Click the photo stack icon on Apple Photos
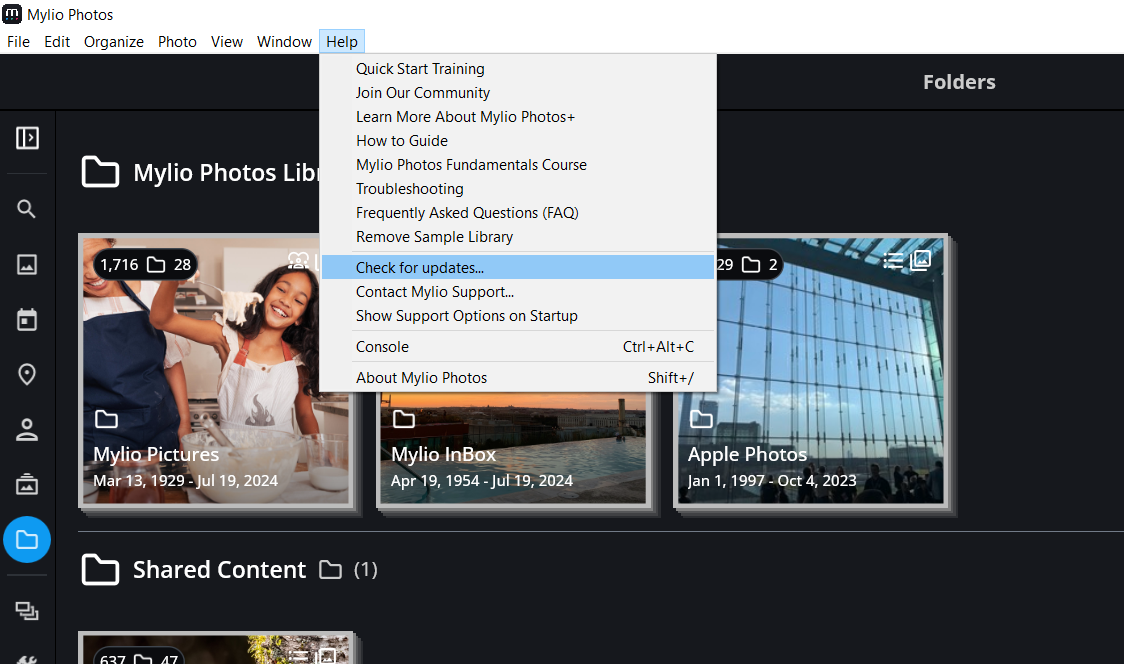Screen dimensions: 1124x664 click(x=920, y=261)
